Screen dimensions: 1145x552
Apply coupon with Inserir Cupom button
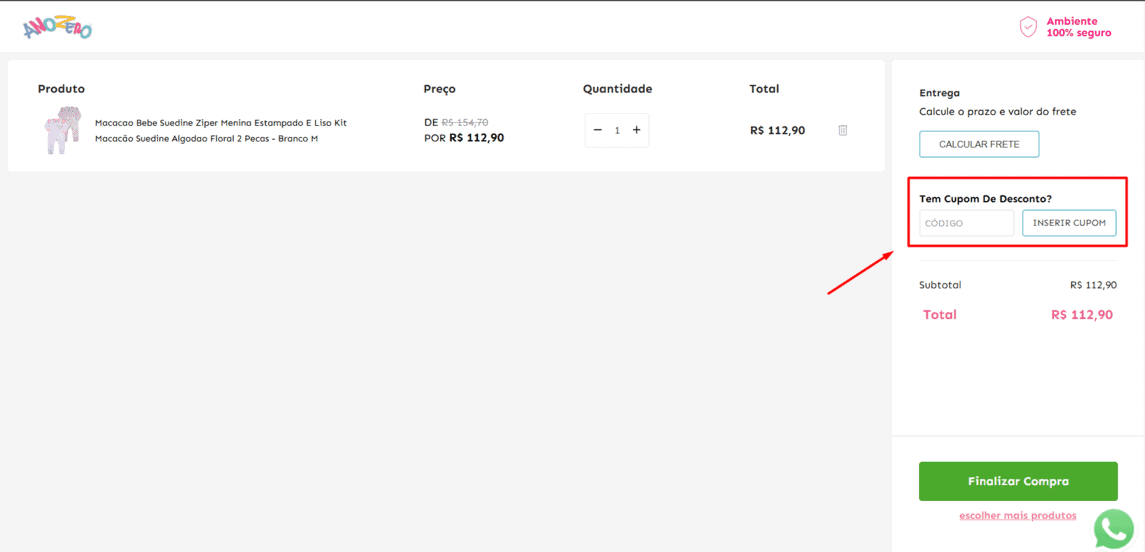[1069, 223]
